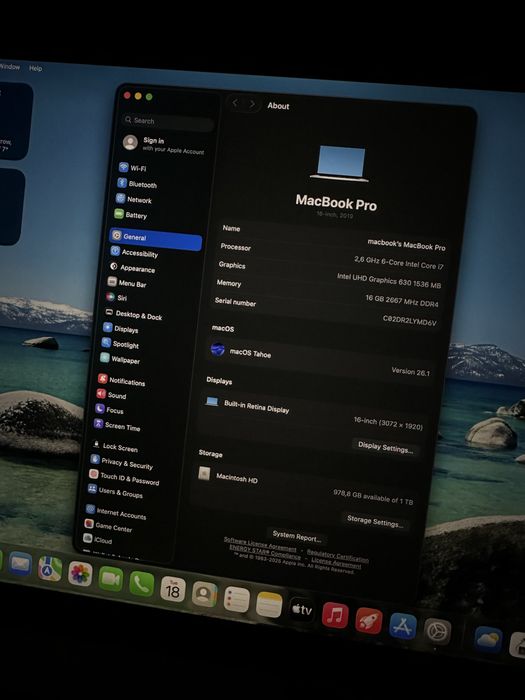Open the yellow Notes app in Dock

(269, 605)
